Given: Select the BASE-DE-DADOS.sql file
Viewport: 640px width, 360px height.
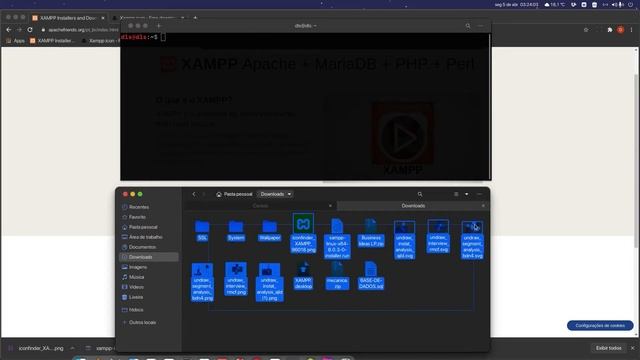Looking at the screenshot, I should [x=371, y=276].
